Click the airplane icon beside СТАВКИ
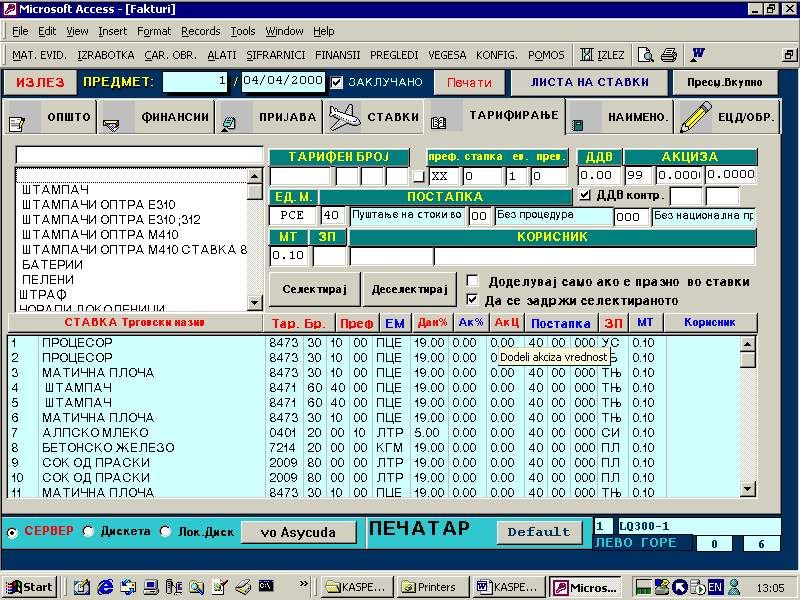Viewport: 800px width, 600px height. click(x=343, y=117)
